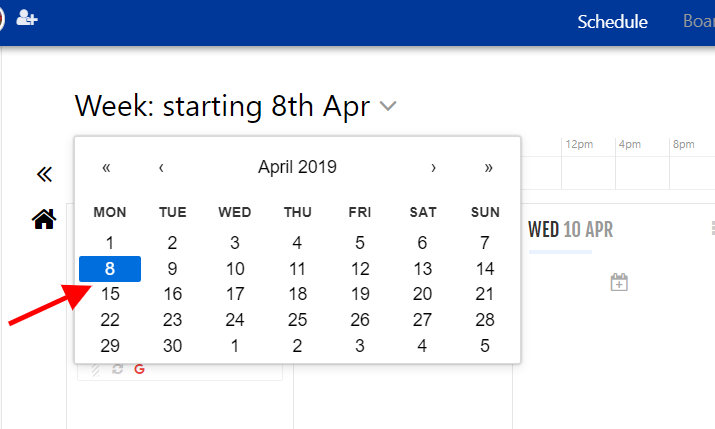The width and height of the screenshot is (715, 429).
Task: Click the recurring refresh icon
Action: 118,369
